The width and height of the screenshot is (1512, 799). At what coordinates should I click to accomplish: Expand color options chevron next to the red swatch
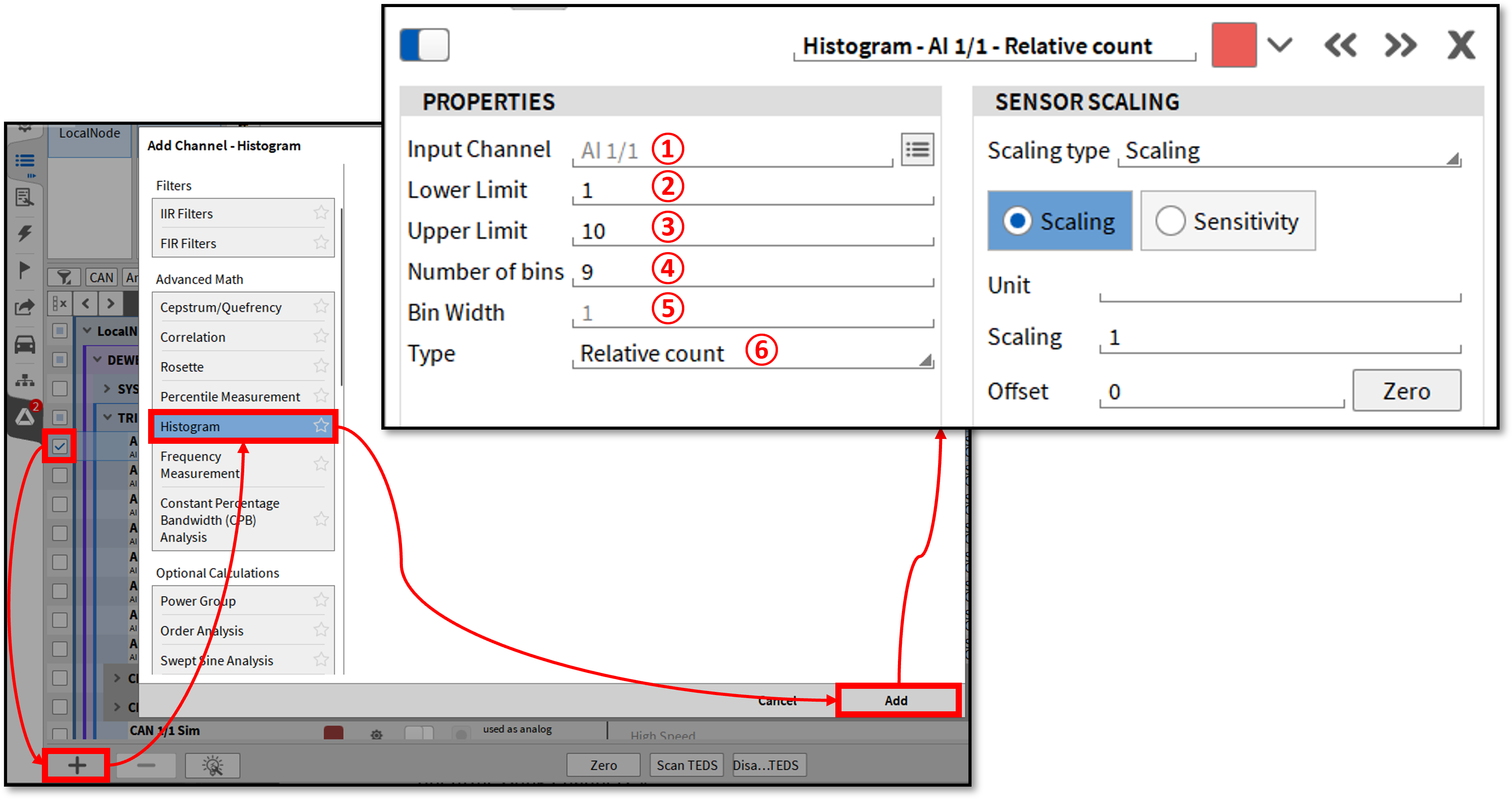1280,45
